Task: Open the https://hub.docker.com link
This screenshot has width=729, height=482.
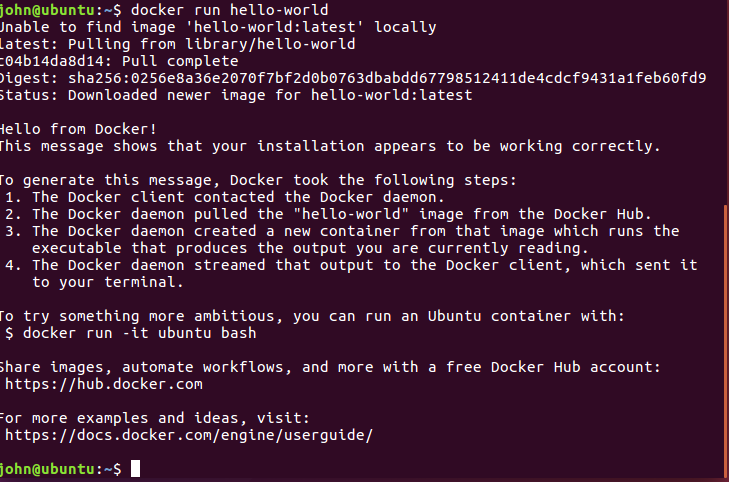Action: coord(103,383)
